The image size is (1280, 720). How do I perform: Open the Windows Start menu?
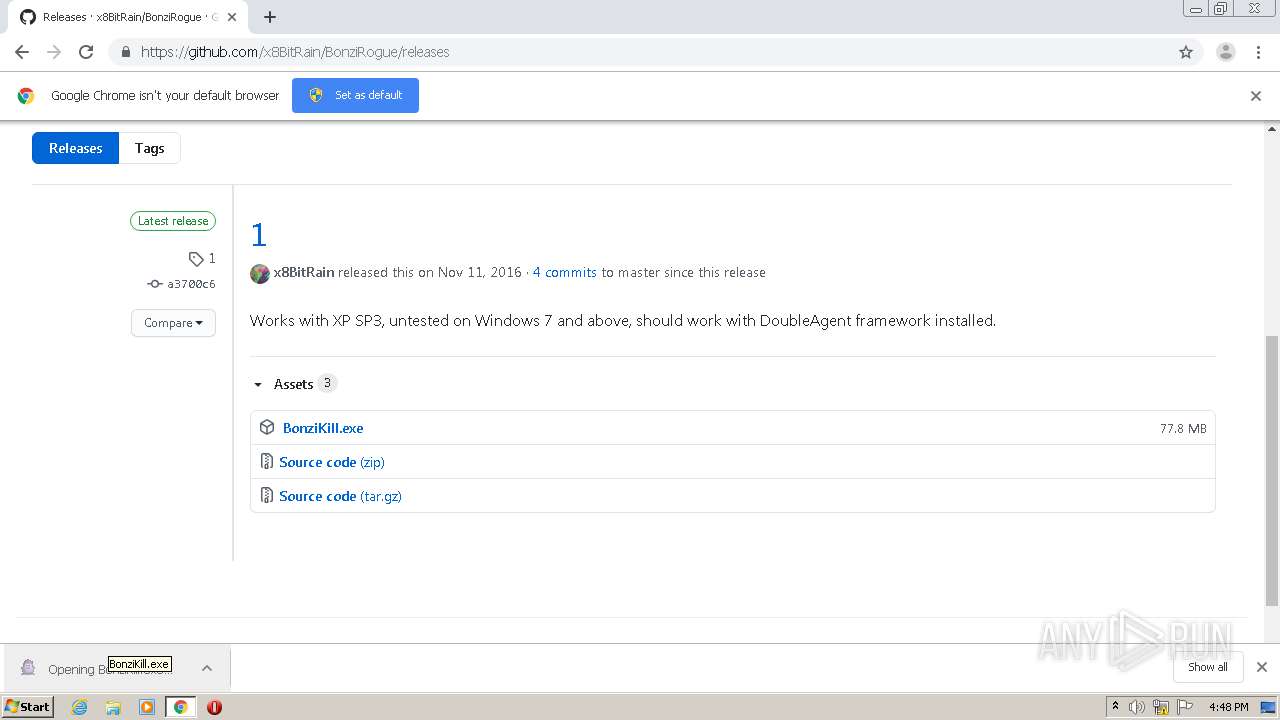(x=28, y=707)
